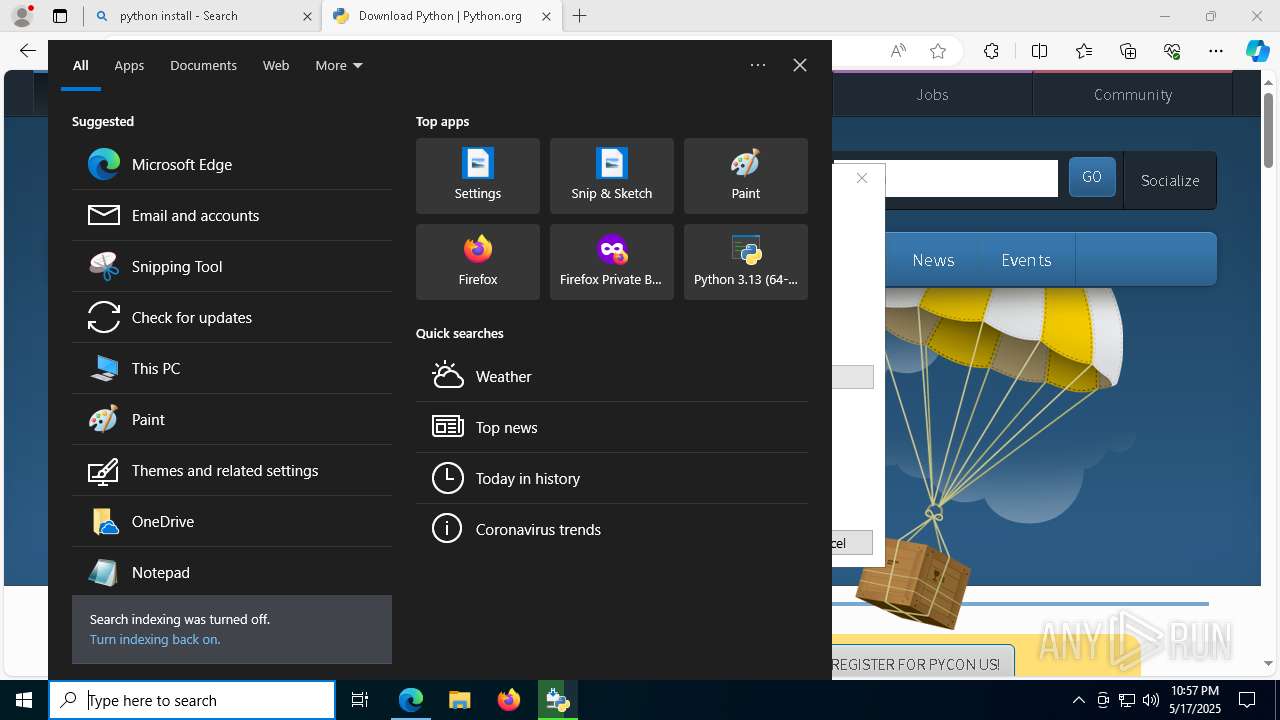Open OneDrive from suggestions
The width and height of the screenshot is (1280, 720).
tap(232, 521)
